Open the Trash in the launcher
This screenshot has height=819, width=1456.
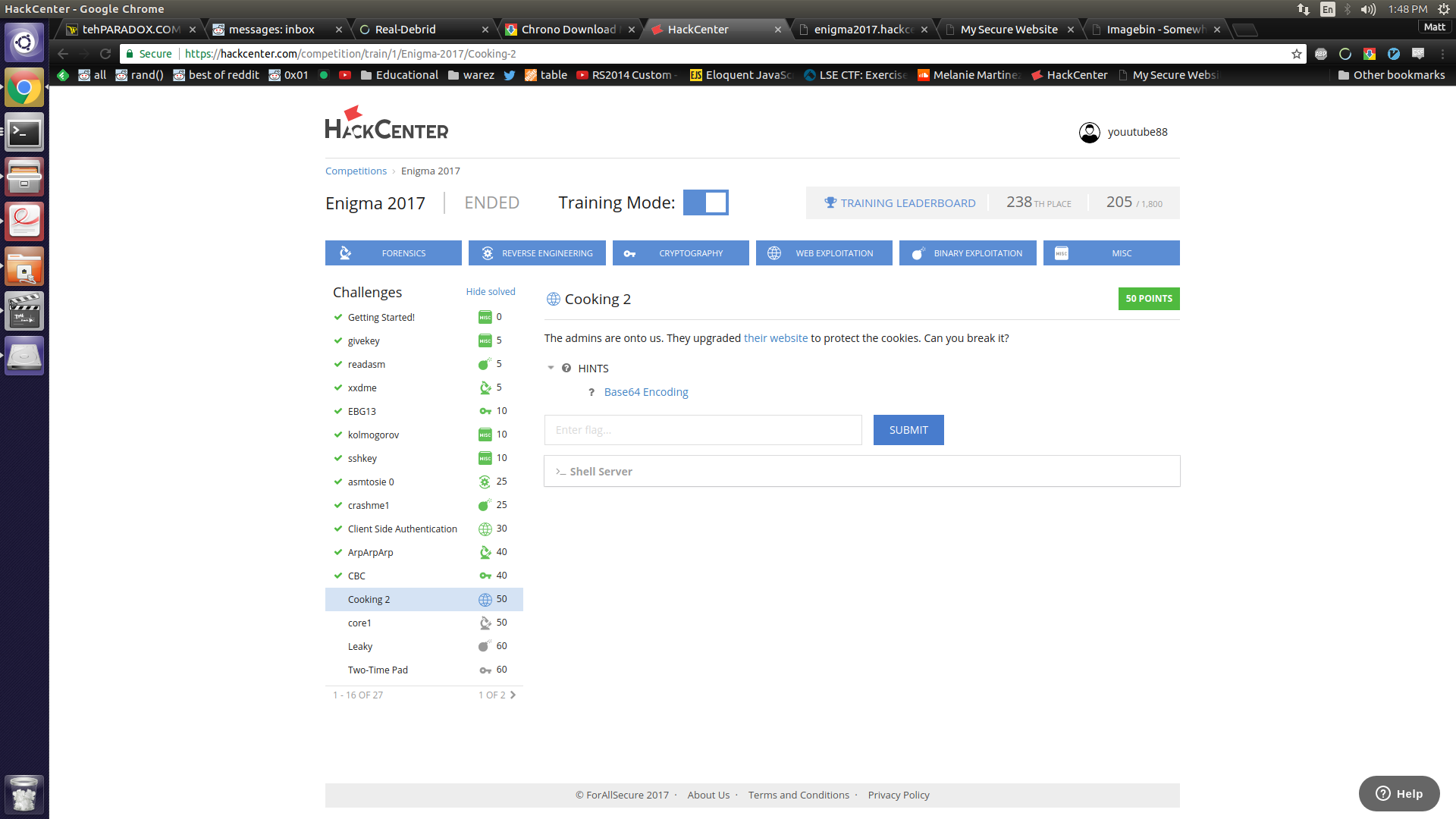pyautogui.click(x=24, y=794)
